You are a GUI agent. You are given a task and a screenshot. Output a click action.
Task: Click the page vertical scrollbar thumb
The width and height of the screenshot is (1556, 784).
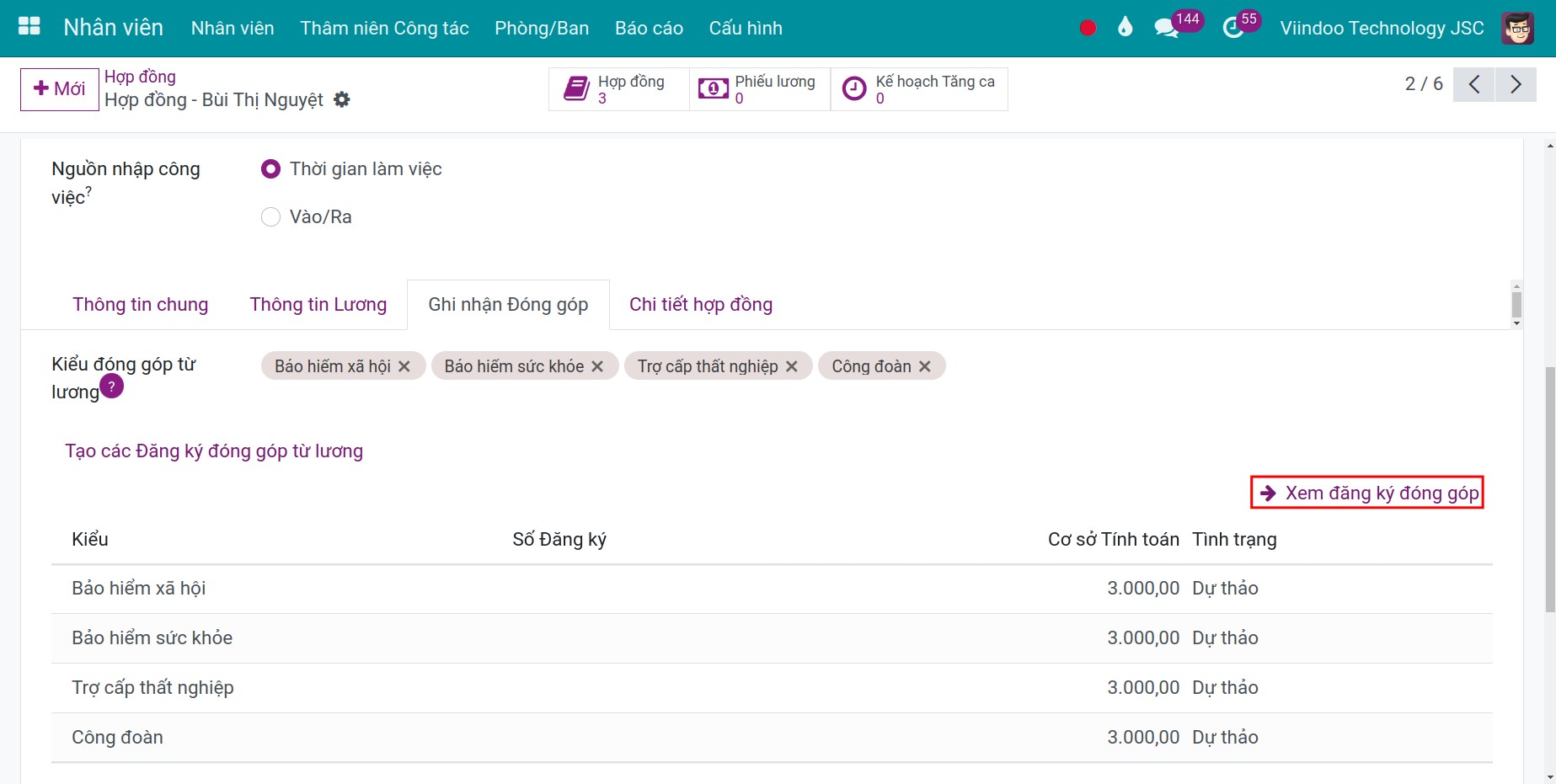coord(1550,488)
